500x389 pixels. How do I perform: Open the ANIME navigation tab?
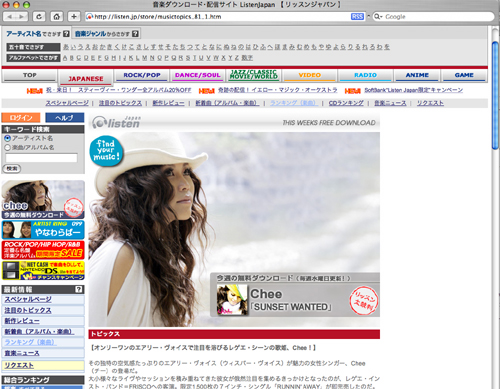(x=417, y=75)
